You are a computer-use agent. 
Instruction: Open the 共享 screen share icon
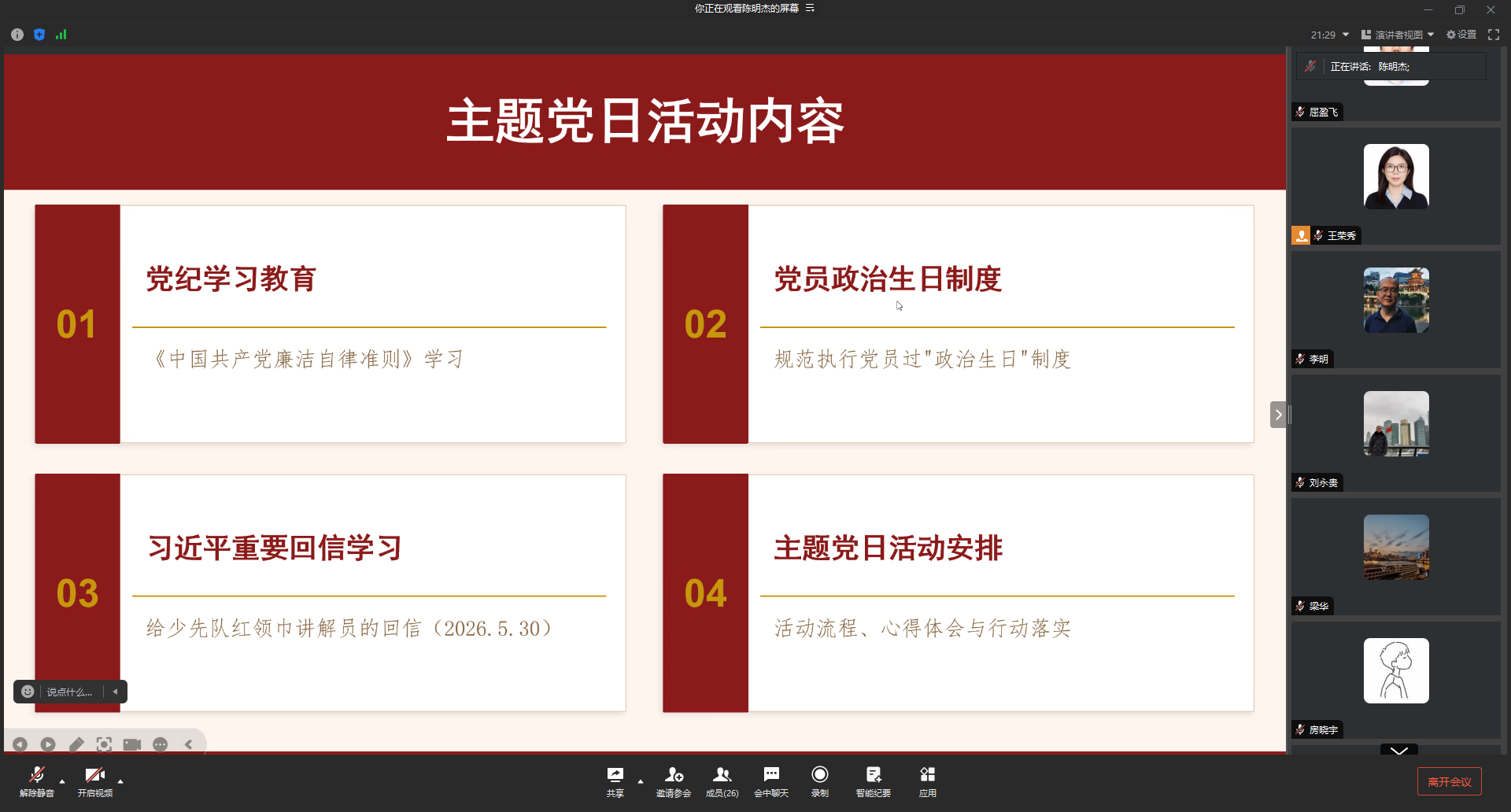pyautogui.click(x=615, y=781)
